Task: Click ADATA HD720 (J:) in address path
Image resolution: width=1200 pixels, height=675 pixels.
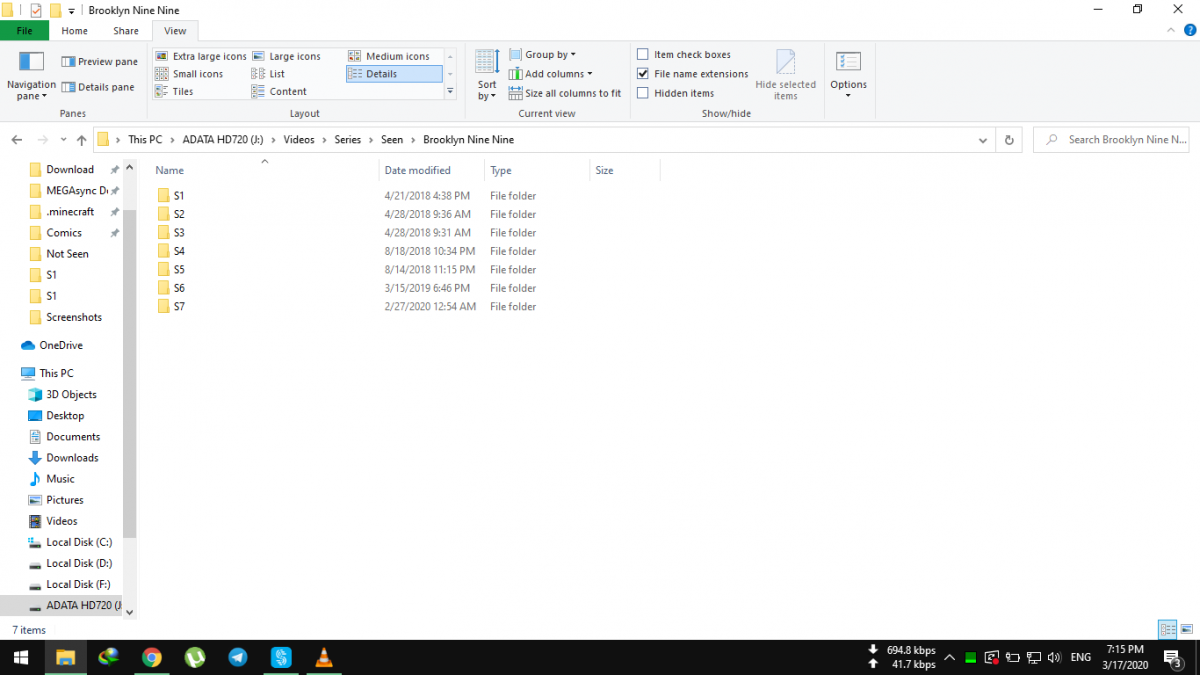Action: point(222,140)
